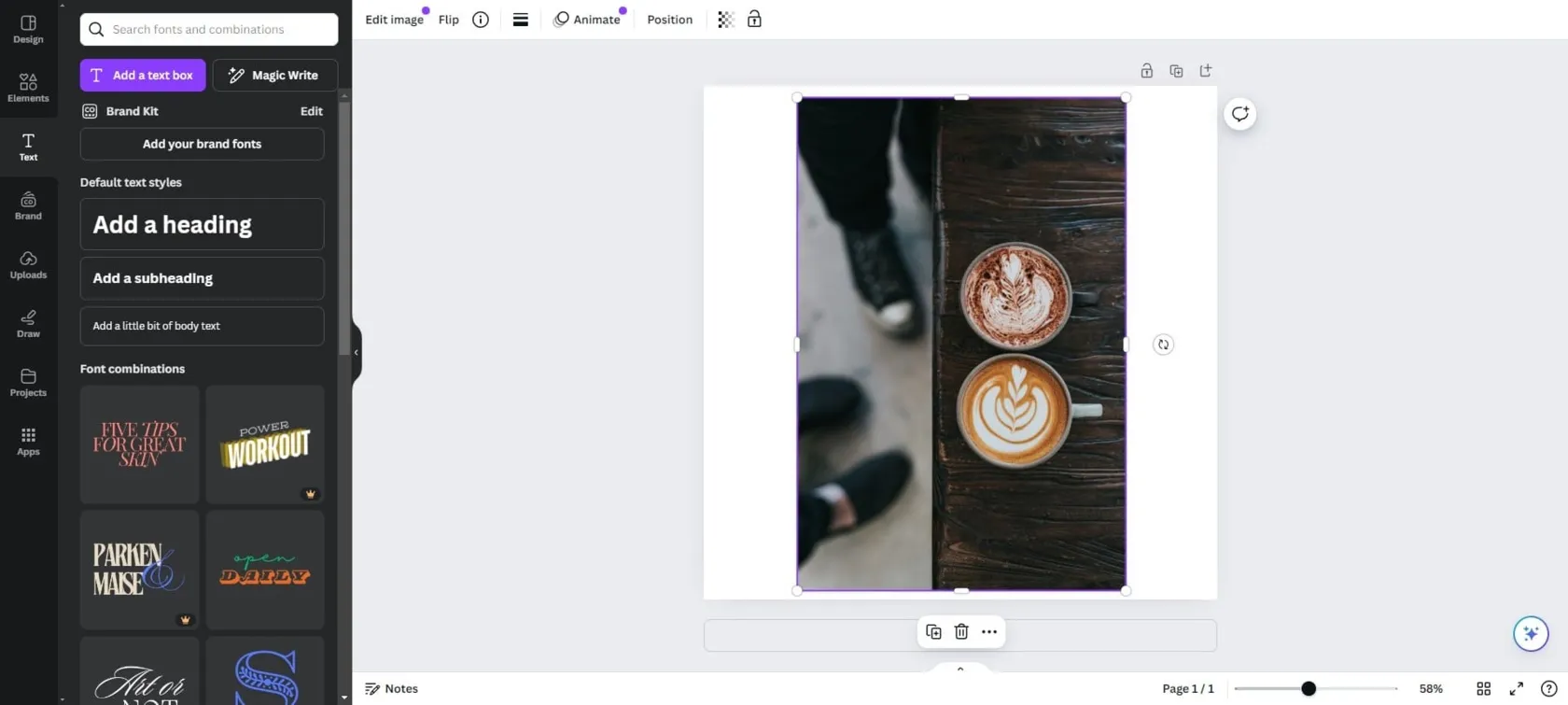The width and height of the screenshot is (1568, 705).
Task: Open the Elements tab in sidebar
Action: (x=28, y=88)
